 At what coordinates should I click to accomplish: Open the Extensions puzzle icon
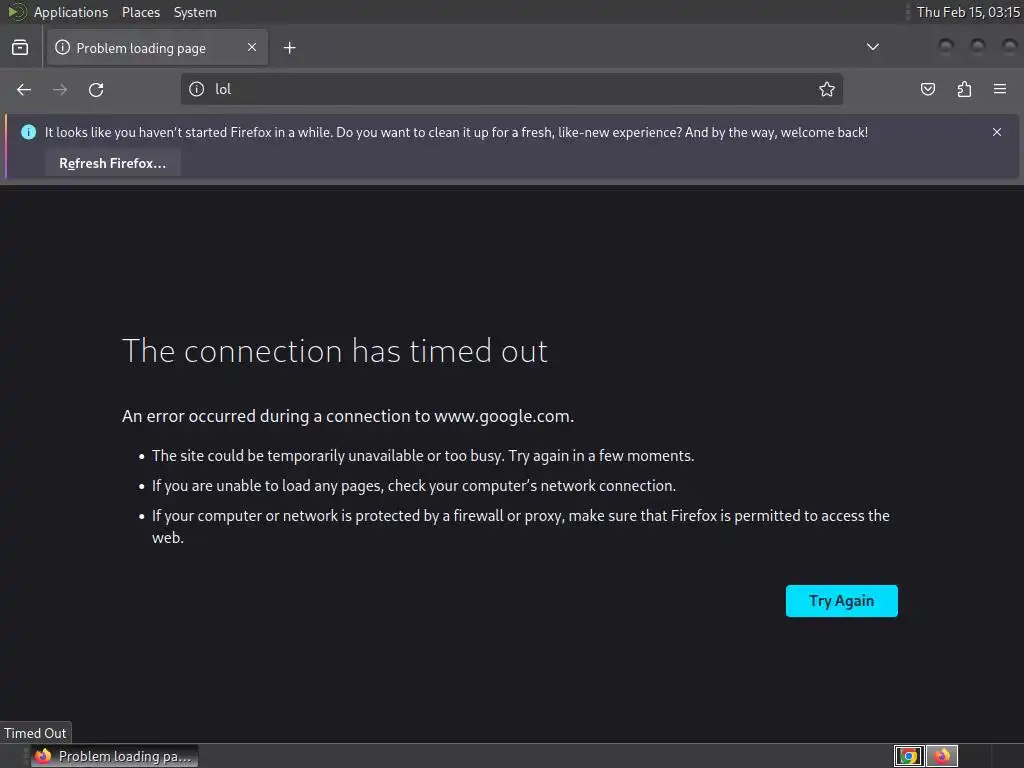(964, 89)
